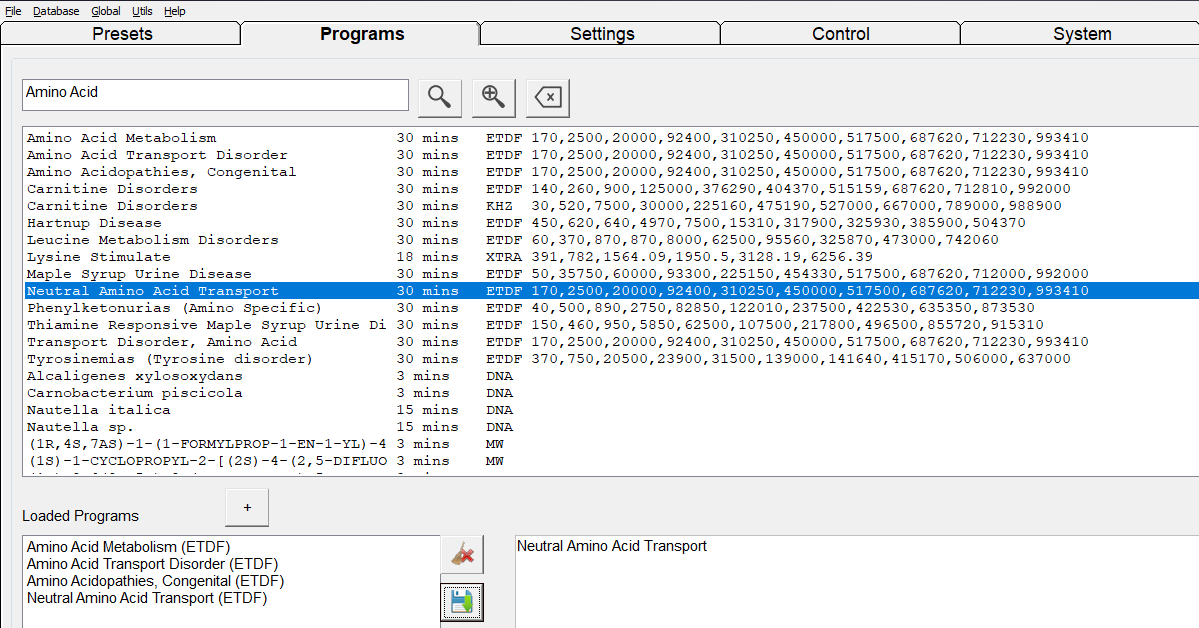Image resolution: width=1199 pixels, height=628 pixels.
Task: Open the File menu
Action: 13,11
